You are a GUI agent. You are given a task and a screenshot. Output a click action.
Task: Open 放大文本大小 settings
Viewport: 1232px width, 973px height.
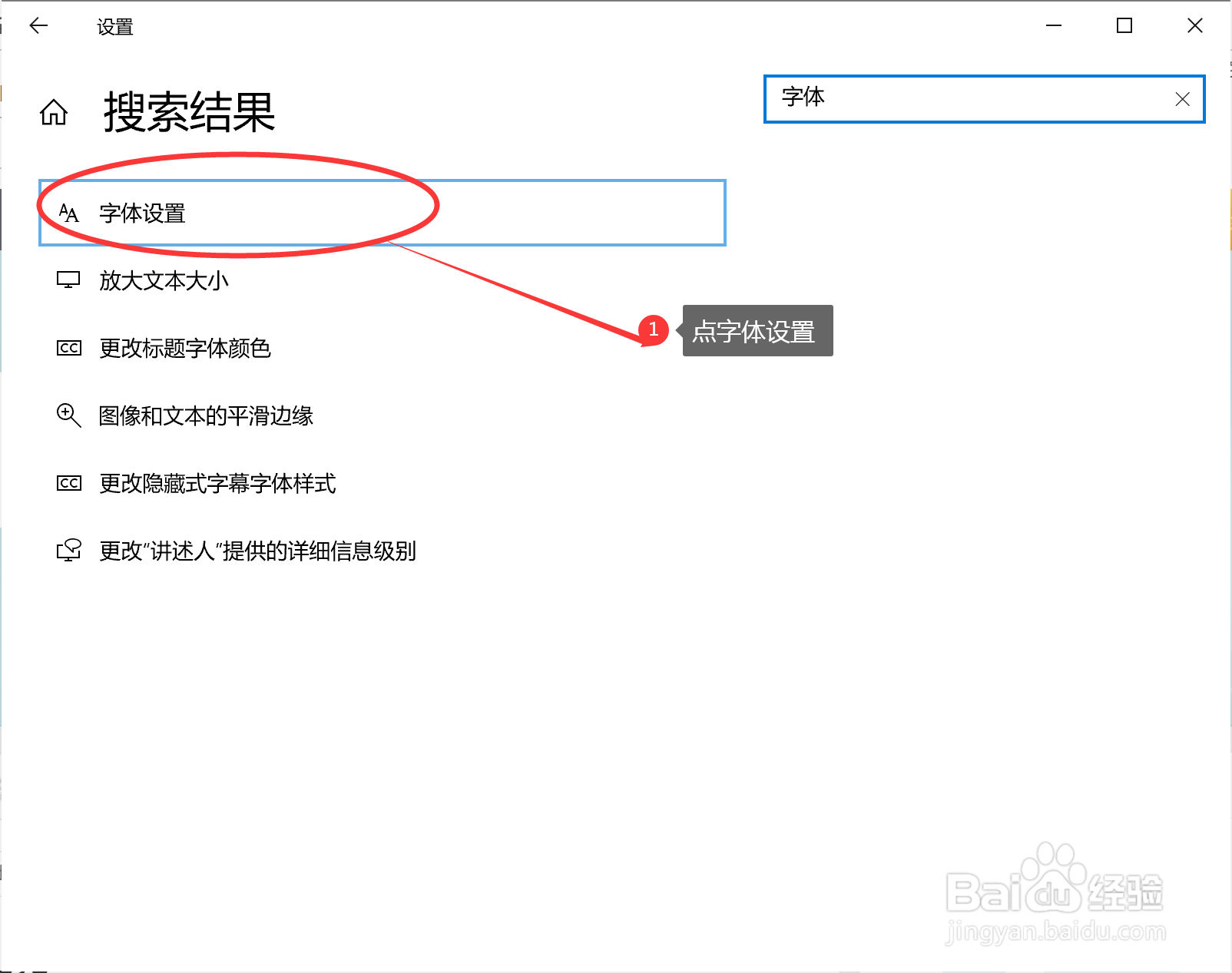[x=163, y=280]
